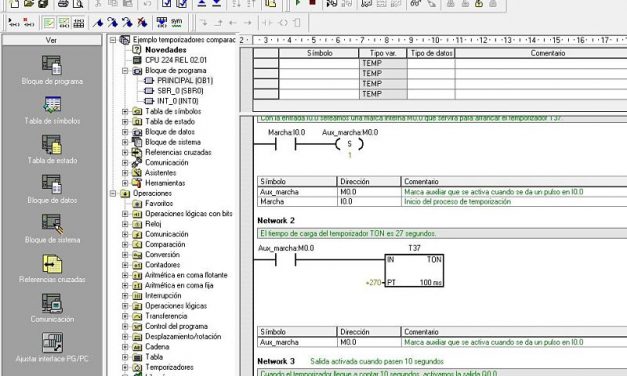This screenshot has width=627, height=376.
Task: Toggle POU comments display button
Action: pyautogui.click(x=49, y=23)
